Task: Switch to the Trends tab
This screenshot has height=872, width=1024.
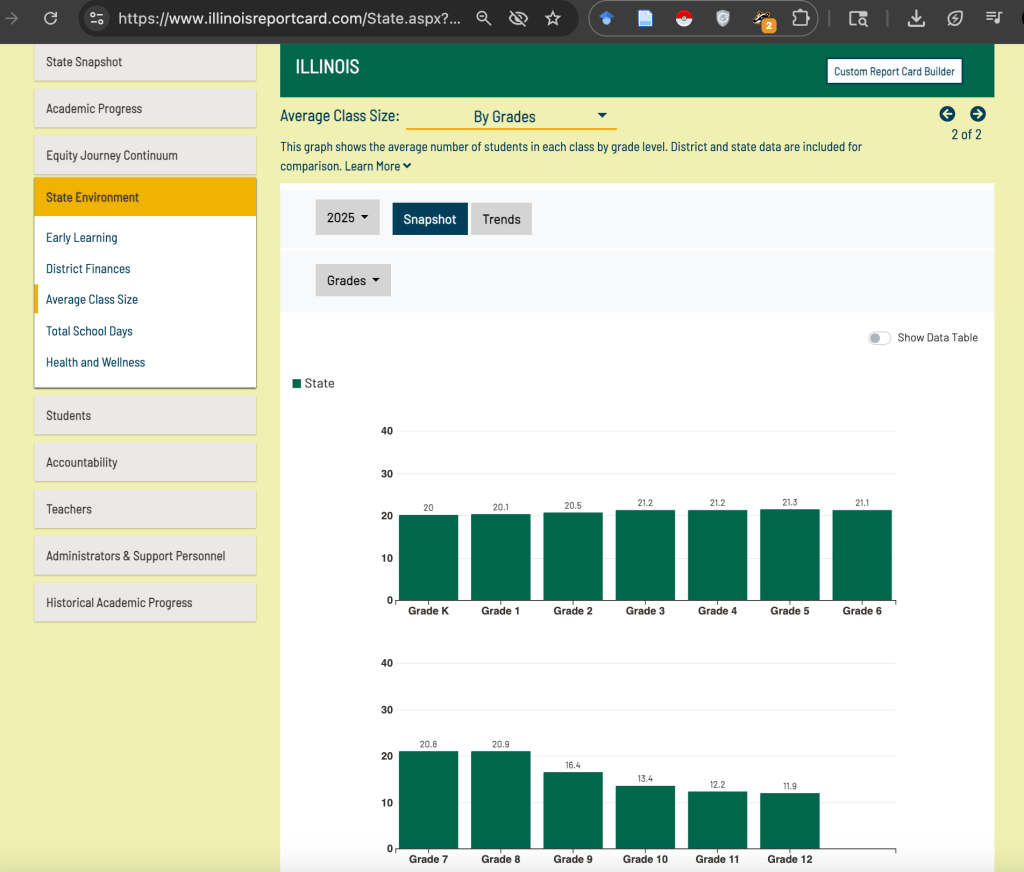Action: point(501,219)
